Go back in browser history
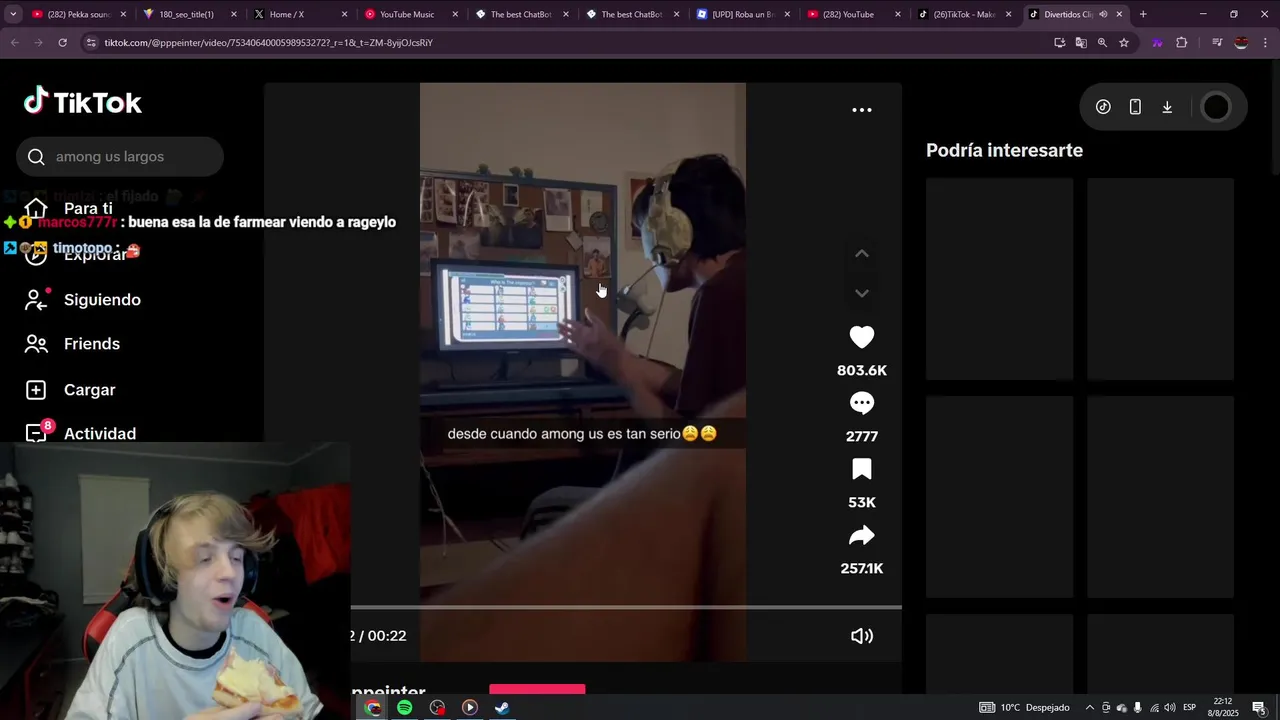Viewport: 1280px width, 720px height. (x=14, y=43)
